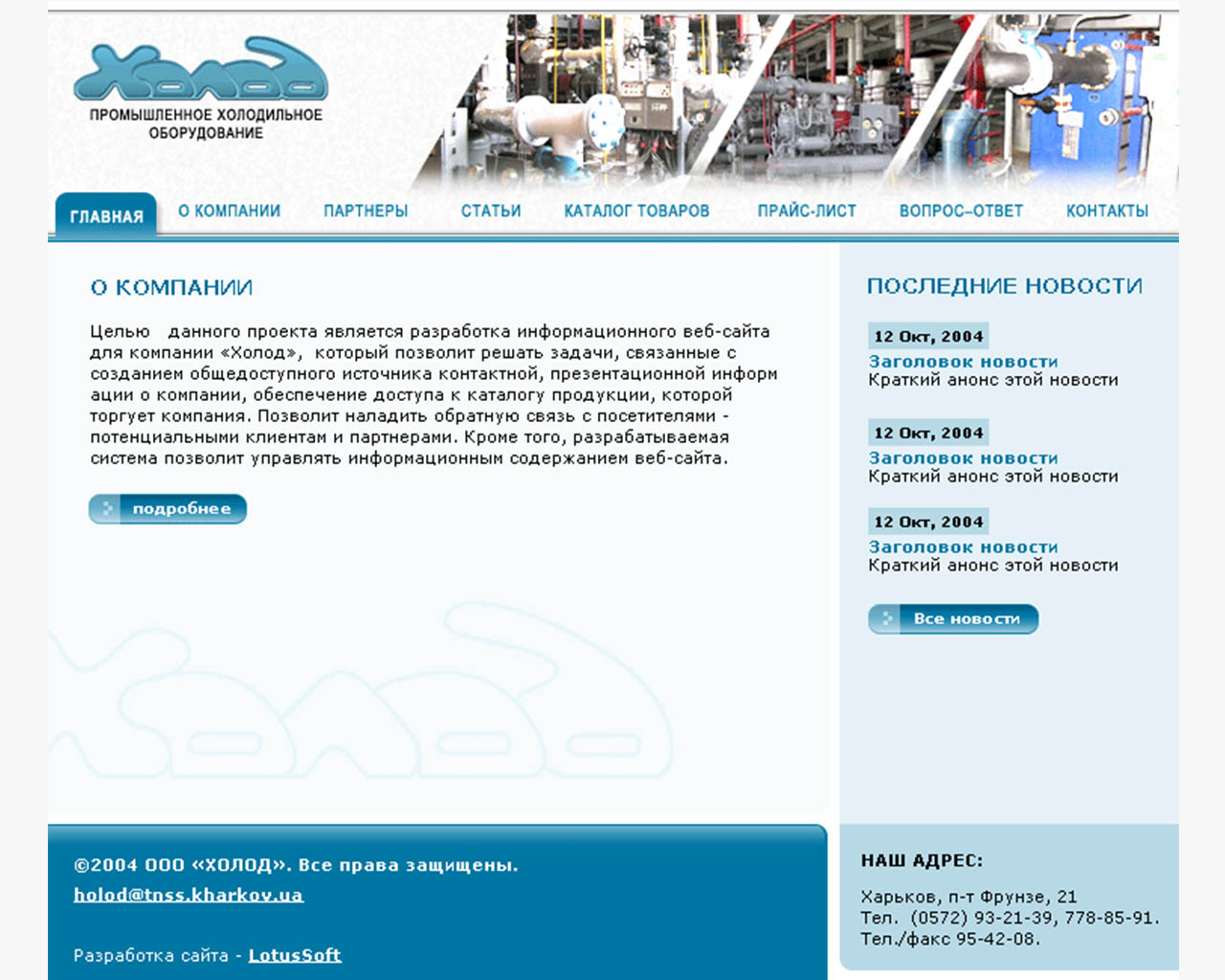Image resolution: width=1225 pixels, height=980 pixels.
Task: Click the О КОМПАНИИ section heading
Action: click(x=171, y=287)
